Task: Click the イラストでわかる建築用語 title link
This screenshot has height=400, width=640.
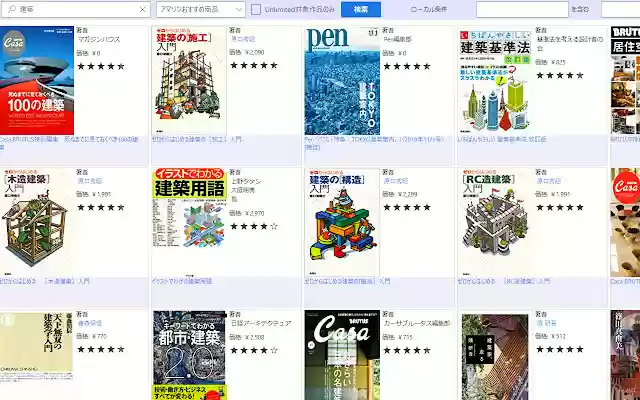Action: coord(182,281)
